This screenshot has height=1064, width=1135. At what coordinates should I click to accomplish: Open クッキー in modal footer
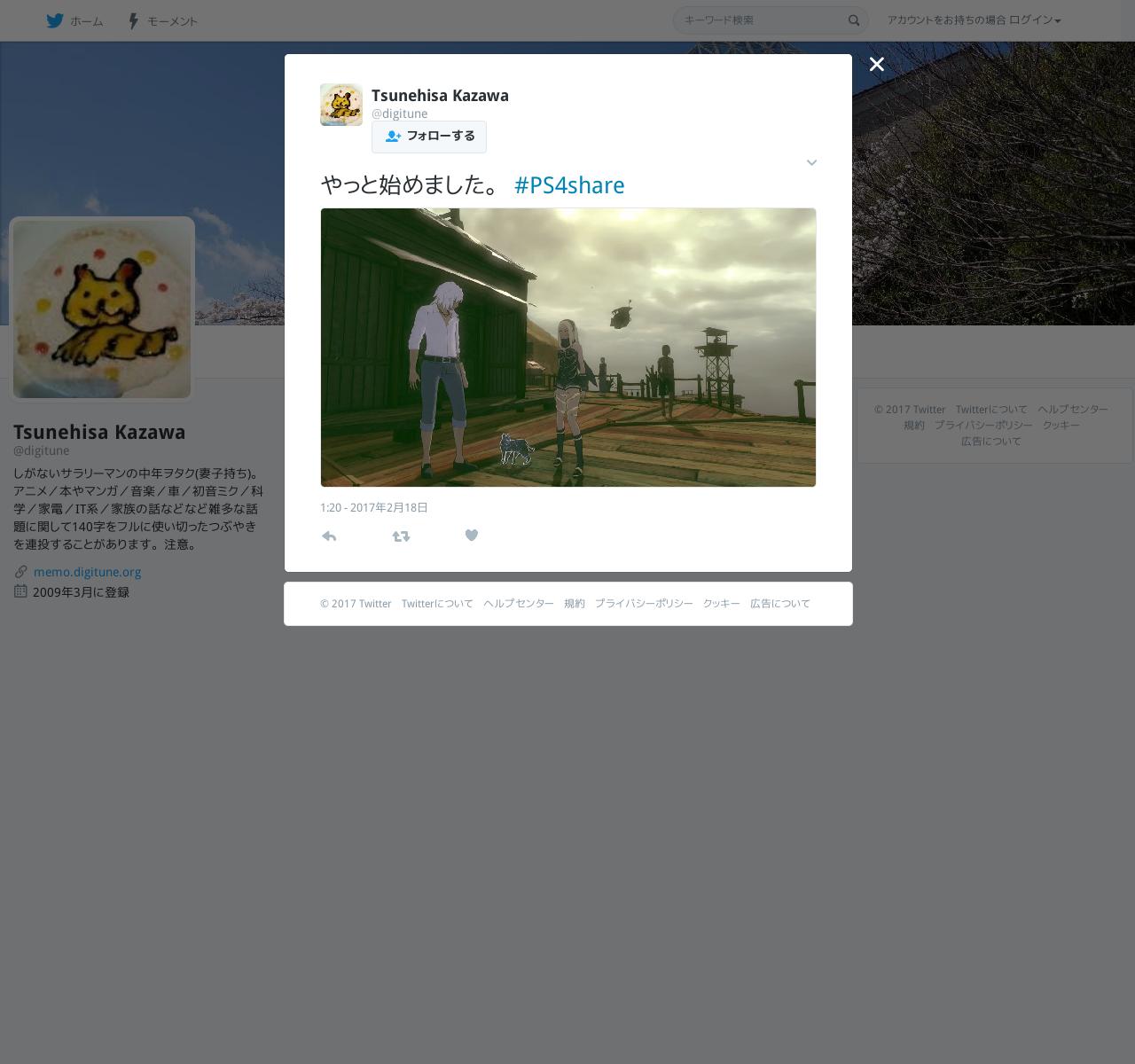click(722, 604)
